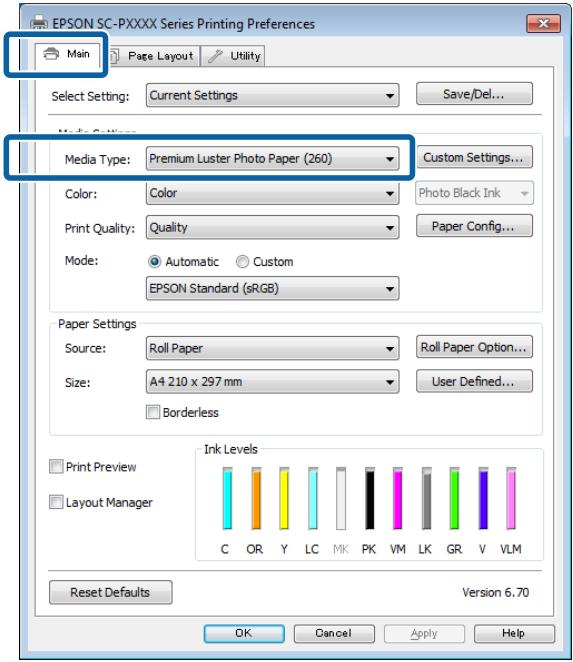Click the Version 6.70 text
573x662 pixels.
coord(495,592)
